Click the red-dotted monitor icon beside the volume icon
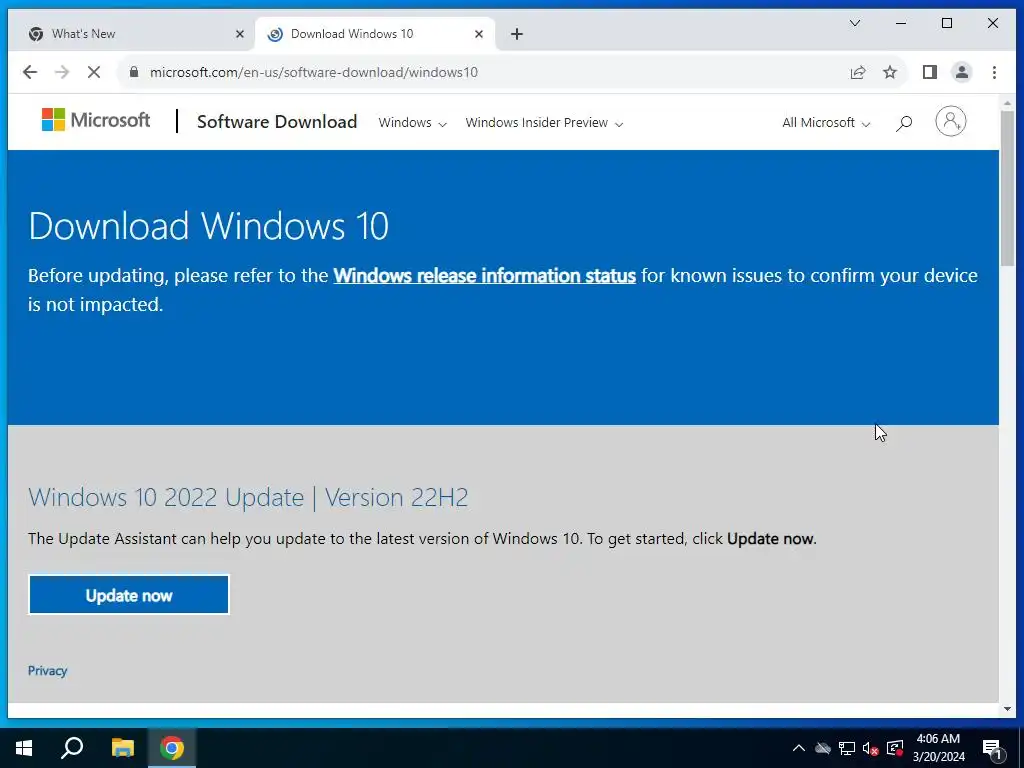The height and width of the screenshot is (768, 1024). pyautogui.click(x=895, y=748)
